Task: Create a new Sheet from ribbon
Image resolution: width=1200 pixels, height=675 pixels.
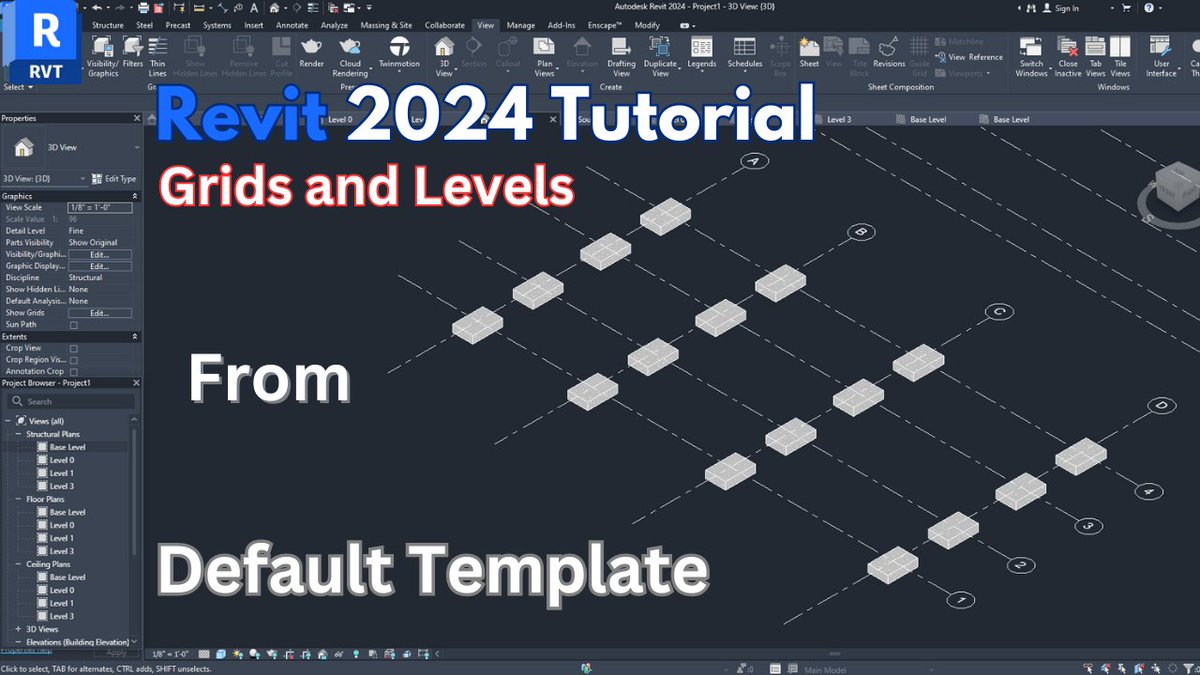Action: click(x=809, y=51)
